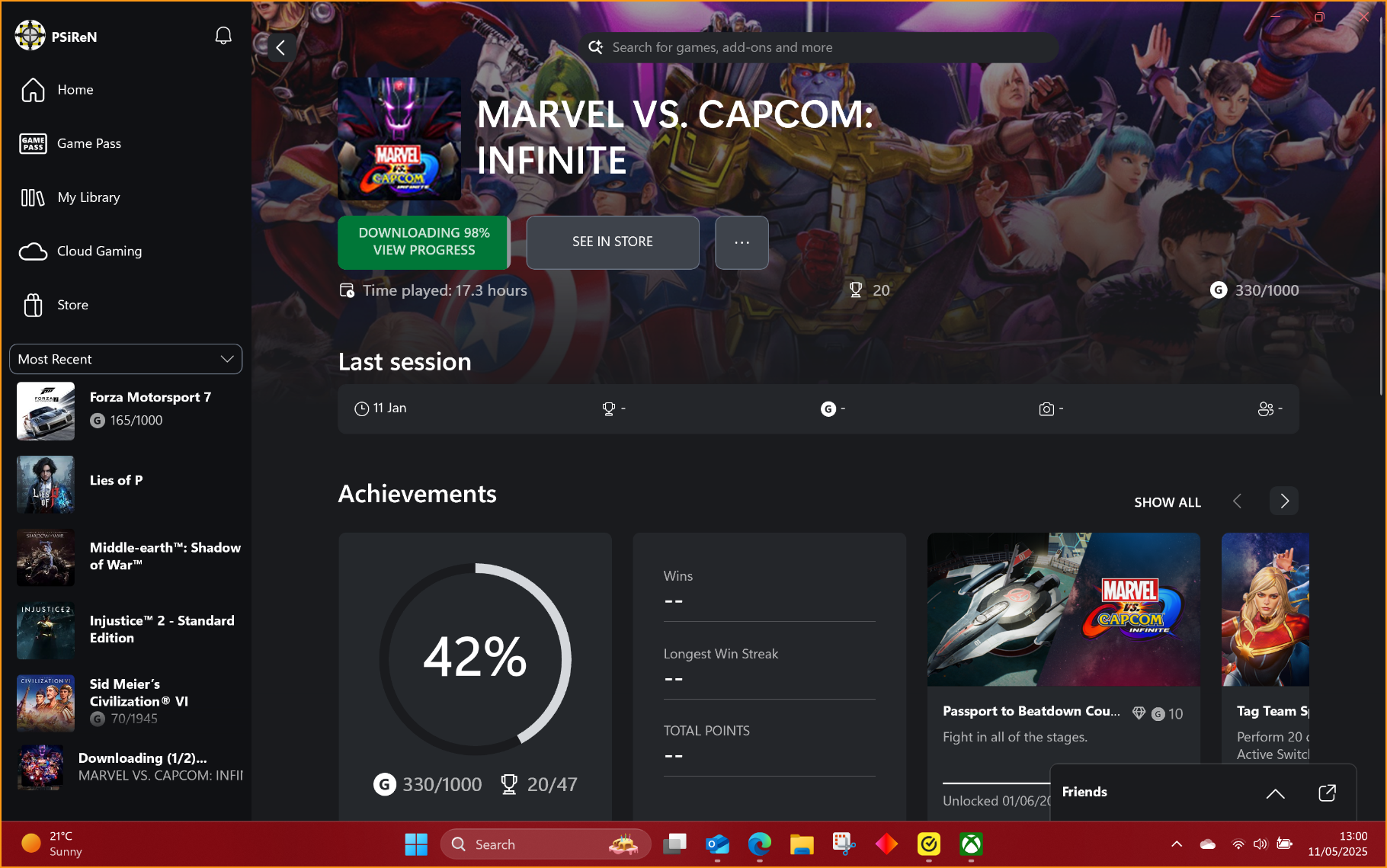The width and height of the screenshot is (1387, 868).
Task: Open File Explorer from the taskbar
Action: [802, 844]
